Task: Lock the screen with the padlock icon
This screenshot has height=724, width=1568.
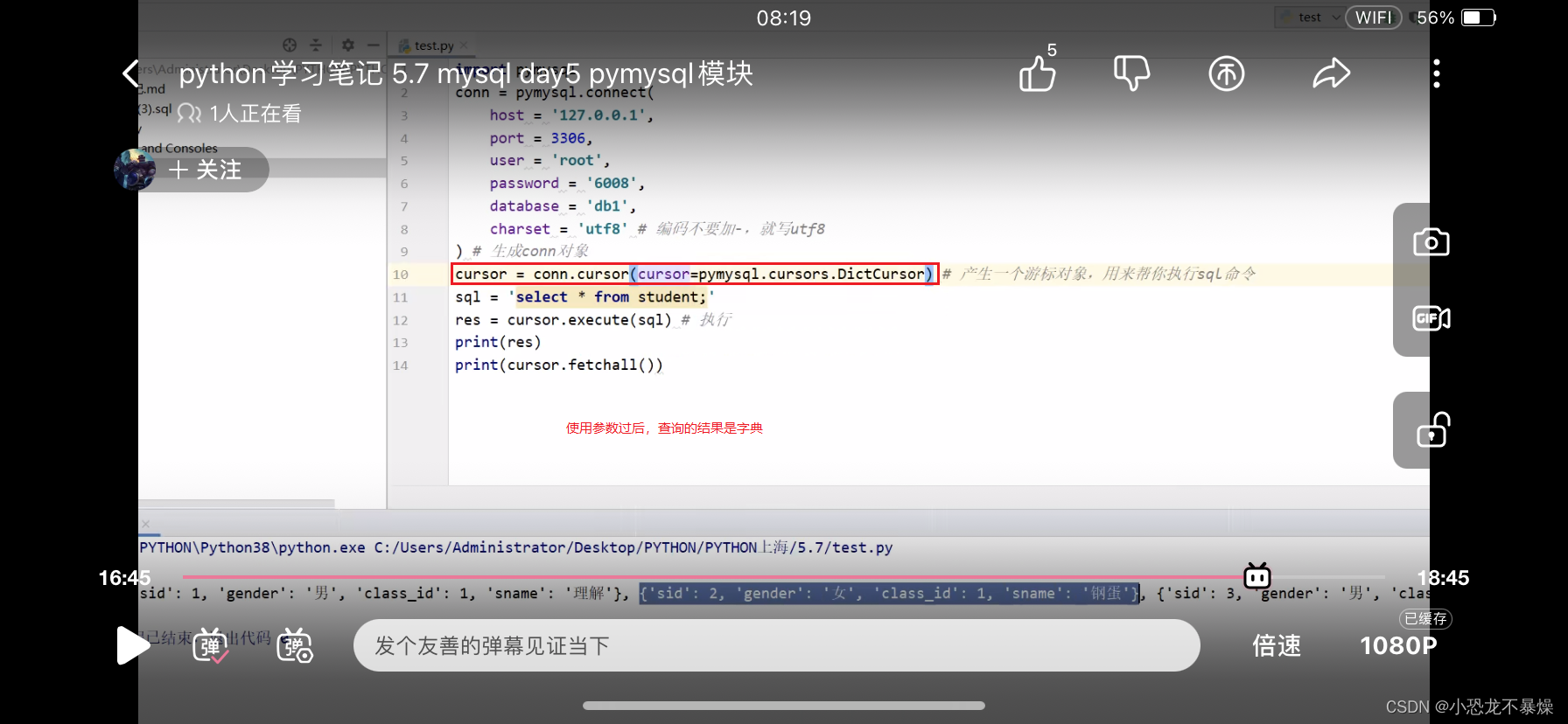Action: pos(1433,429)
